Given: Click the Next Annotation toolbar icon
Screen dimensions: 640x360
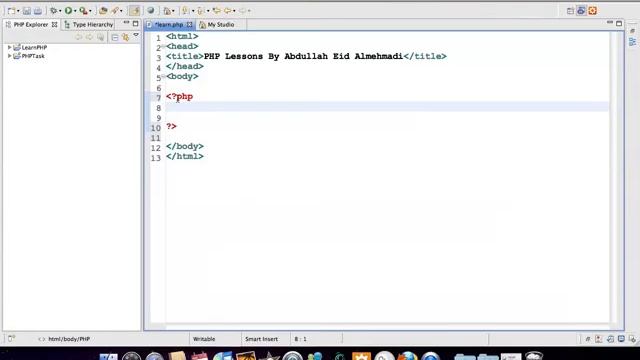Looking at the screenshot, I should pyautogui.click(x=186, y=11).
